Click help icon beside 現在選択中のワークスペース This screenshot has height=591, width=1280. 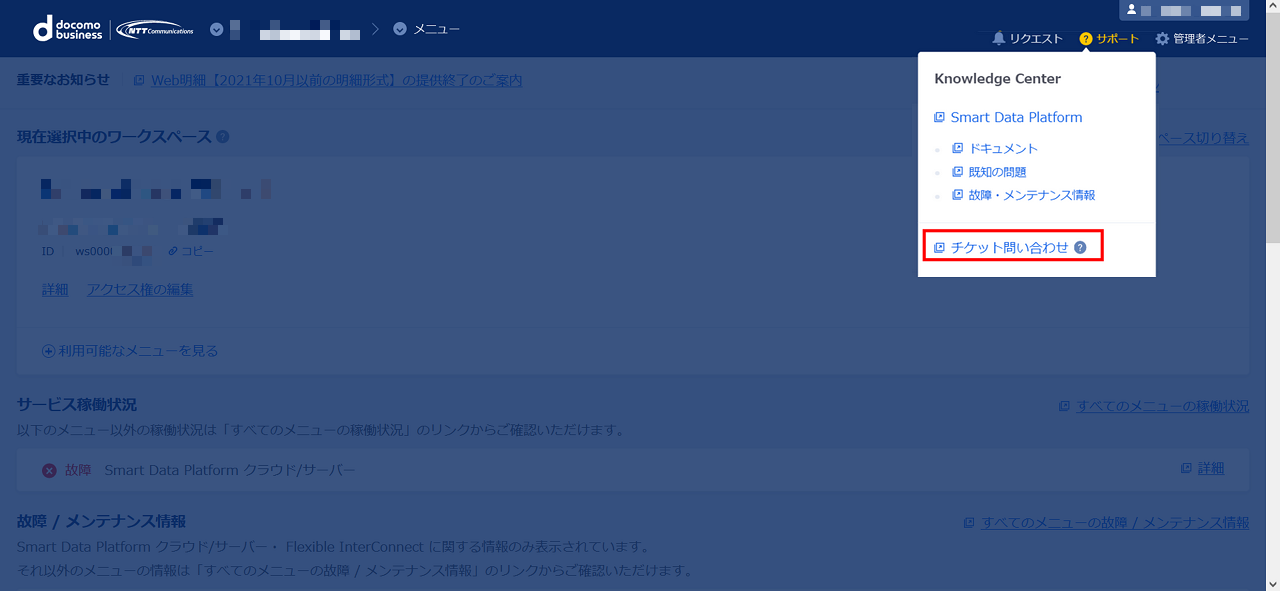tap(222, 137)
